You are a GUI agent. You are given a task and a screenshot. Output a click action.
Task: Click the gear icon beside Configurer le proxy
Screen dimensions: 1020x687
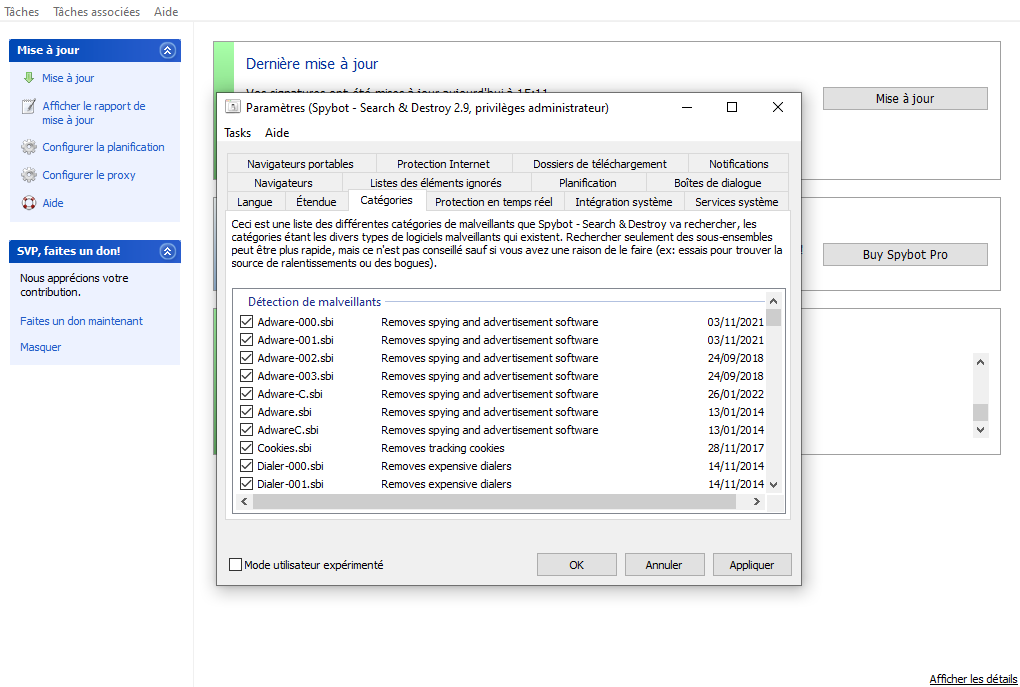[29, 175]
